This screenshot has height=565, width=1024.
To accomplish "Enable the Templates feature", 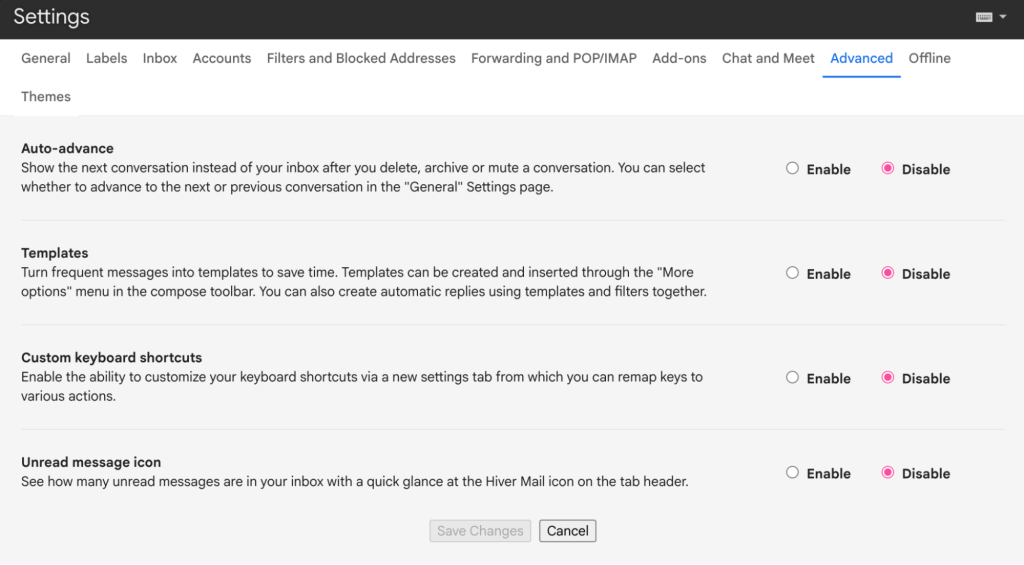I will point(792,273).
